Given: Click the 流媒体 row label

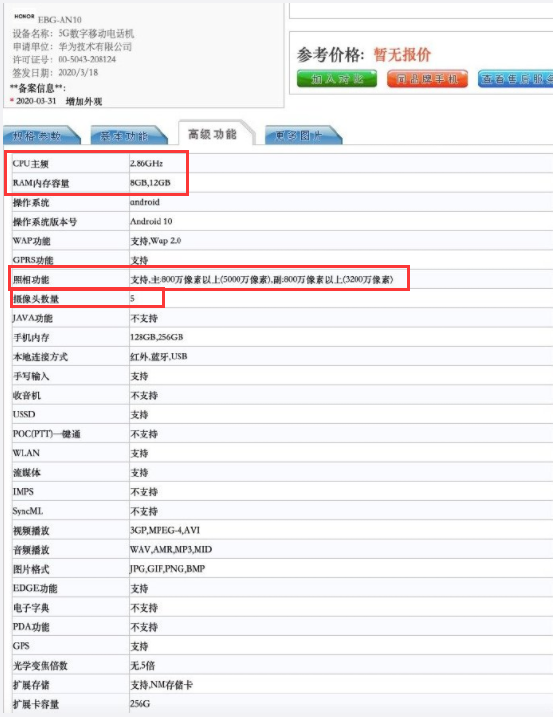Looking at the screenshot, I should point(27,472).
